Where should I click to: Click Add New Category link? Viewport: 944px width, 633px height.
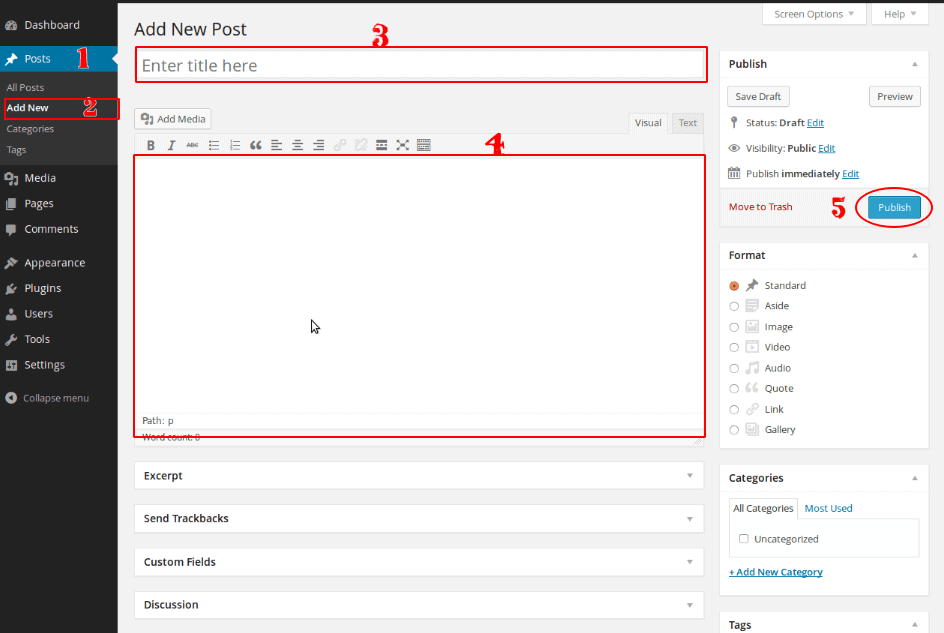775,572
